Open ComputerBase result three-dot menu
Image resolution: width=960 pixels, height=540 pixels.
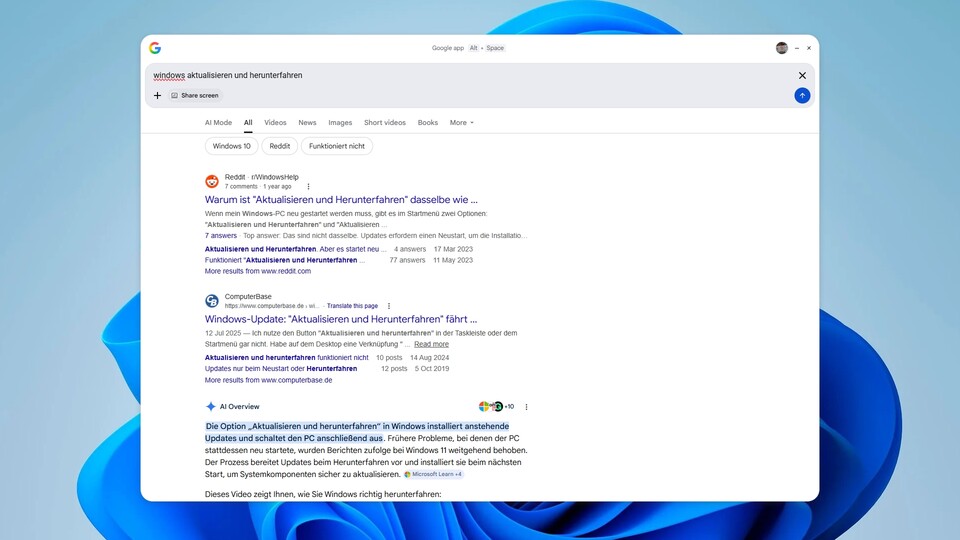389,306
